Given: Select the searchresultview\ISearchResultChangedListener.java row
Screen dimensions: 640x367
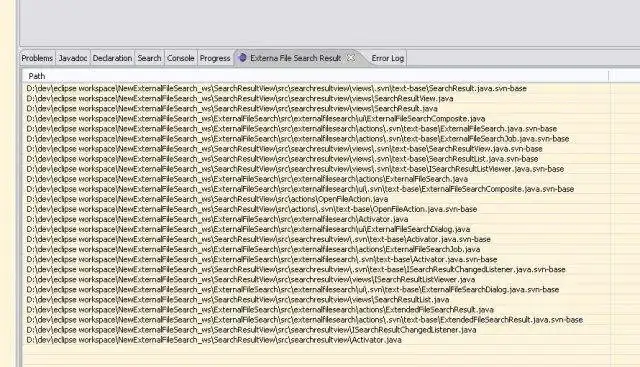Looking at the screenshot, I should point(315,329).
